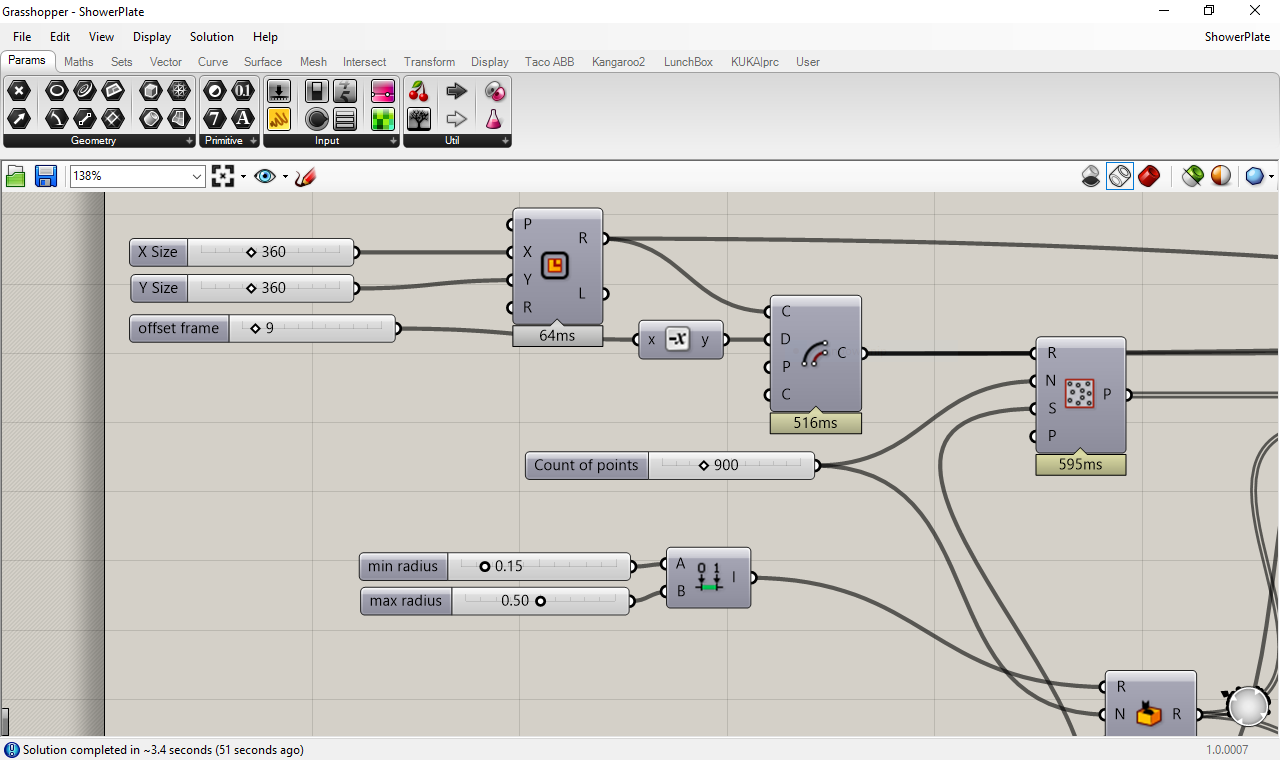Viewport: 1280px width, 760px height.
Task: Click the max radius slider handle
Action: pyautogui.click(x=540, y=601)
